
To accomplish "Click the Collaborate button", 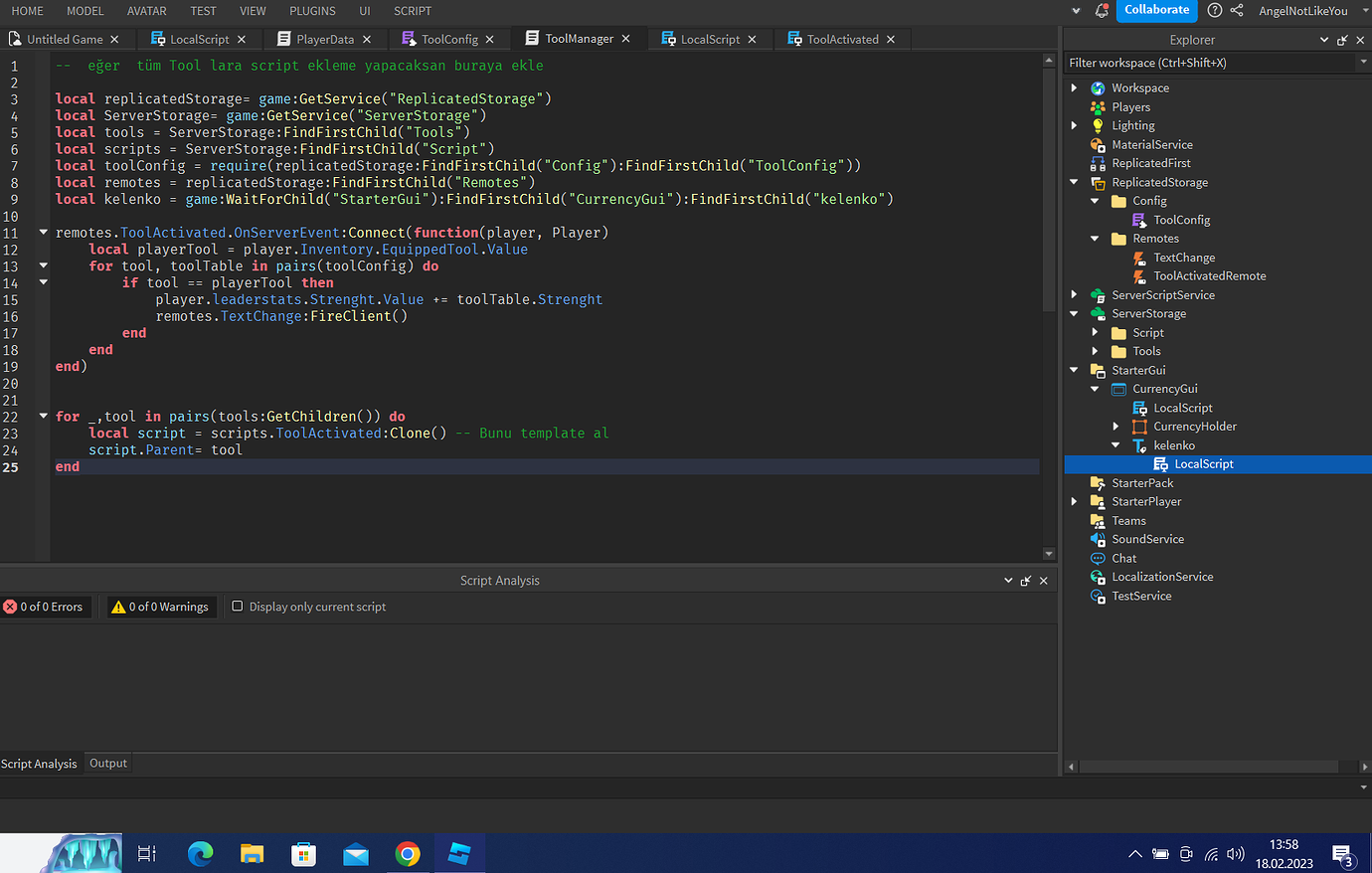I will [1156, 10].
